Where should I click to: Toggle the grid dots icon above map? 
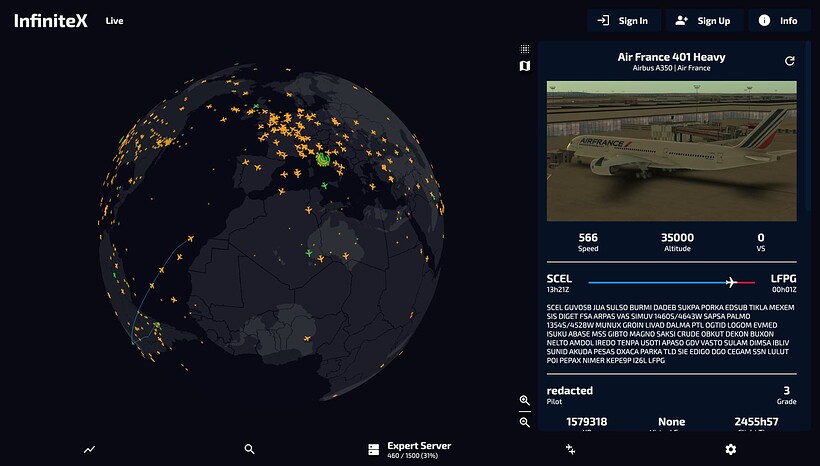(525, 49)
